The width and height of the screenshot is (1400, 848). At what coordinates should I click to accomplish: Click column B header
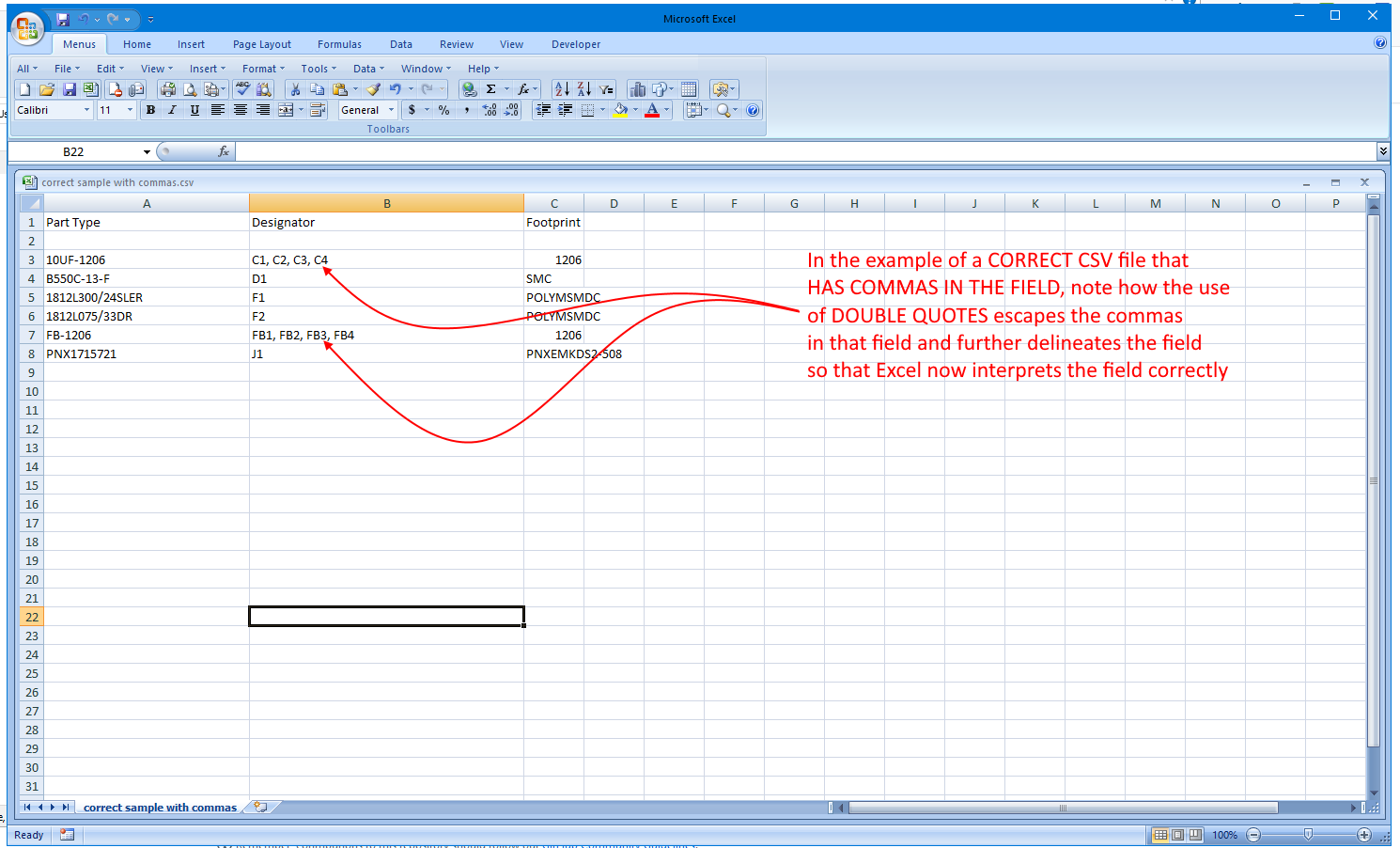click(386, 203)
